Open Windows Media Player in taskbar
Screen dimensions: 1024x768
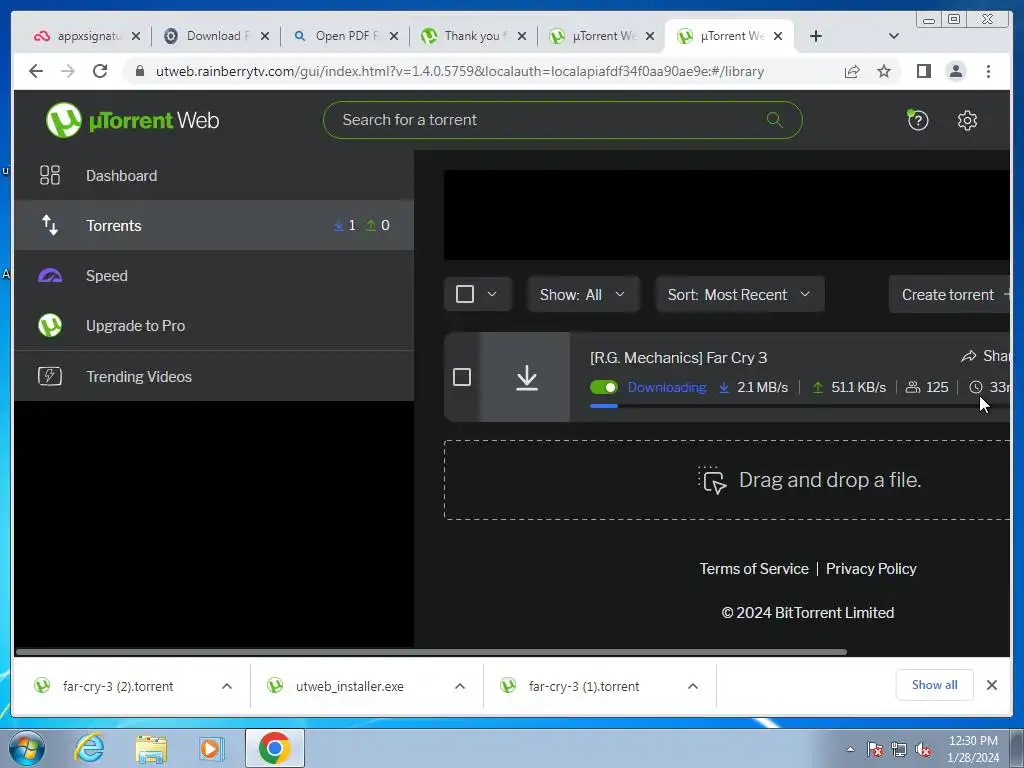pyautogui.click(x=211, y=748)
